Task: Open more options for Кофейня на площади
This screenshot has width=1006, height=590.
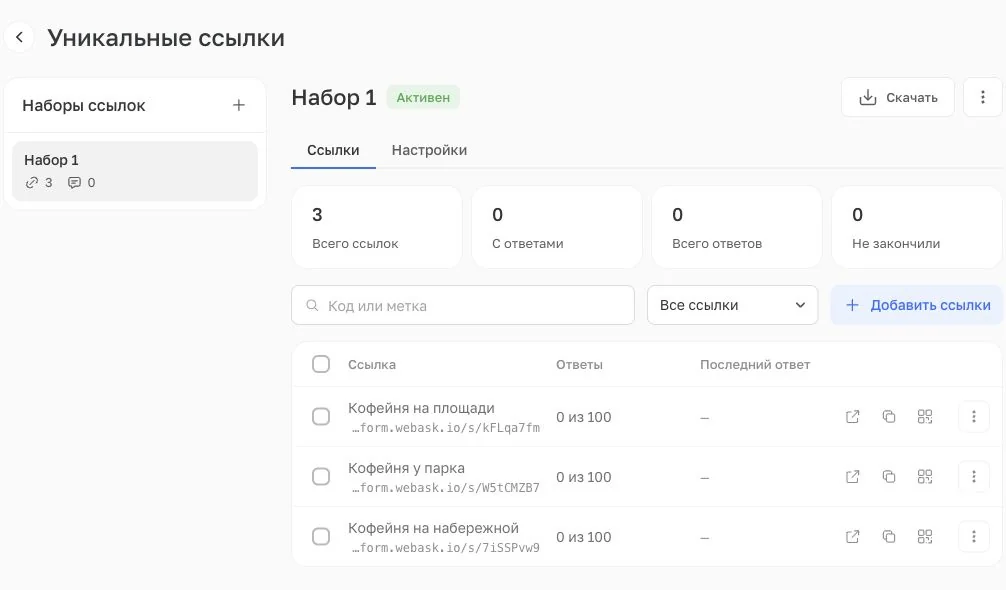Action: 973,417
